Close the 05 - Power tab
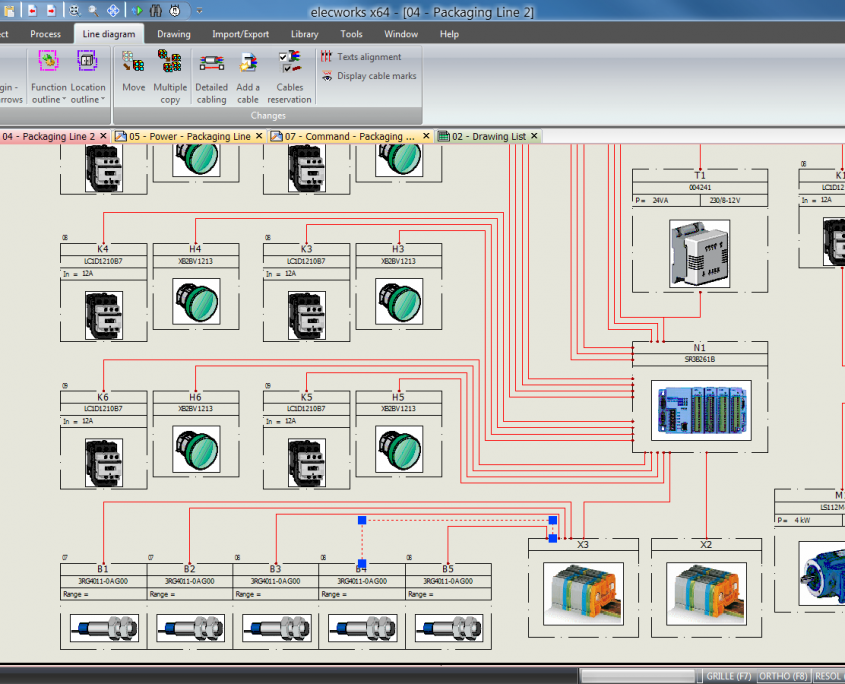The width and height of the screenshot is (845, 684). [x=259, y=136]
